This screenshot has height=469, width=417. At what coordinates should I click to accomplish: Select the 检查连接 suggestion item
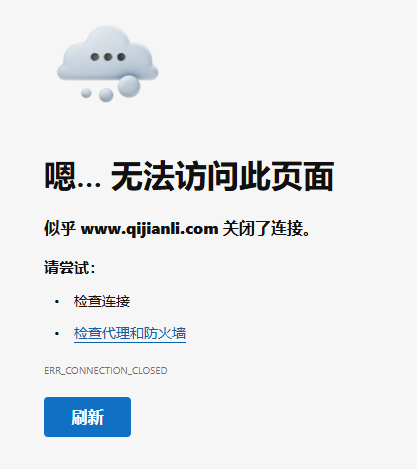click(102, 301)
